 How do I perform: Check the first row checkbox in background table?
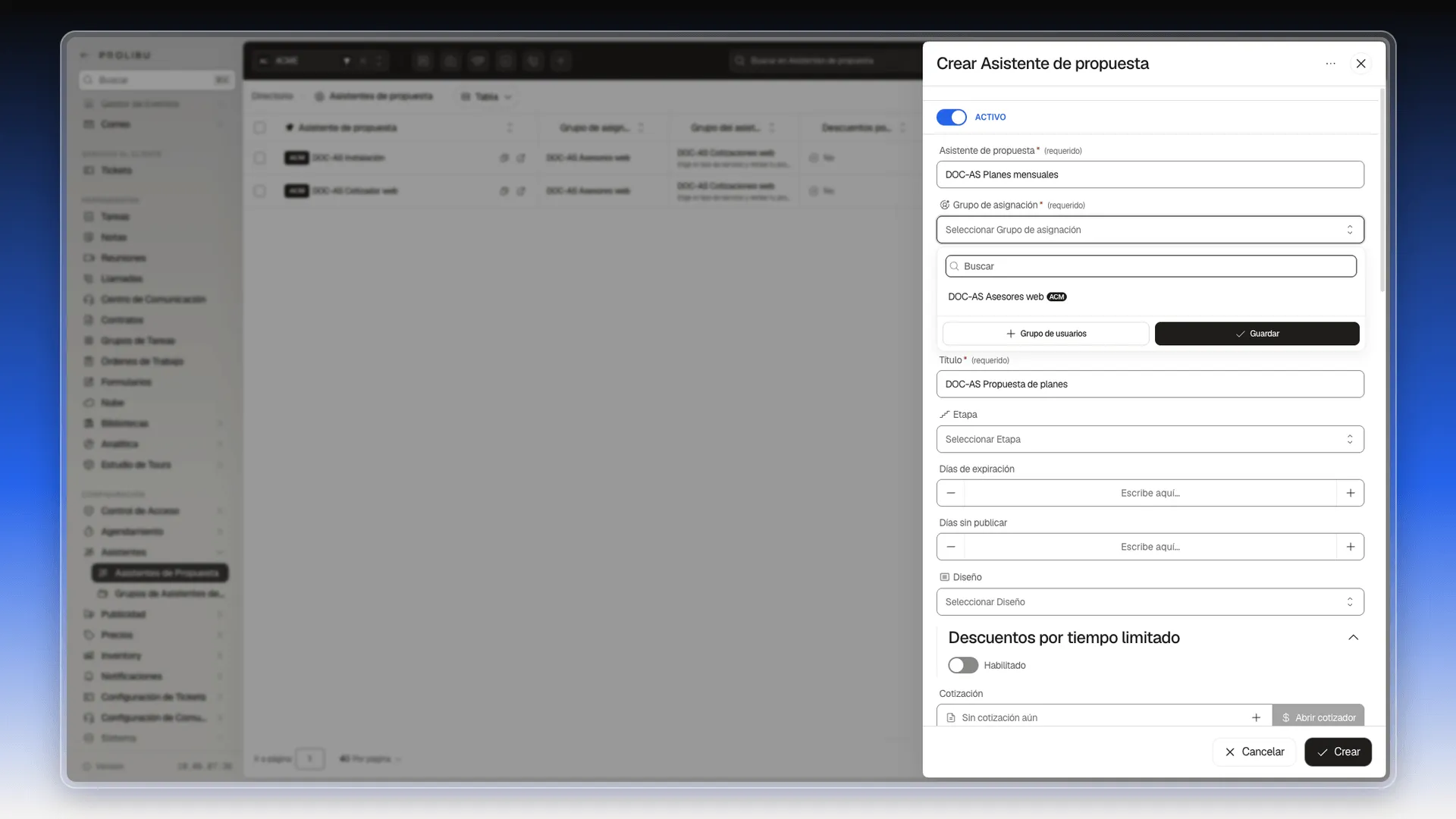click(x=260, y=158)
